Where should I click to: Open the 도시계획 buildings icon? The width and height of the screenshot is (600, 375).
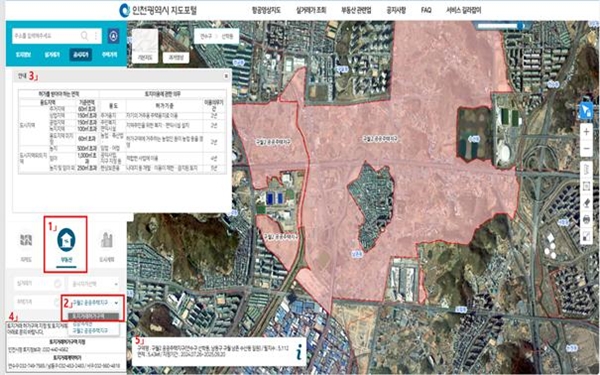[107, 240]
